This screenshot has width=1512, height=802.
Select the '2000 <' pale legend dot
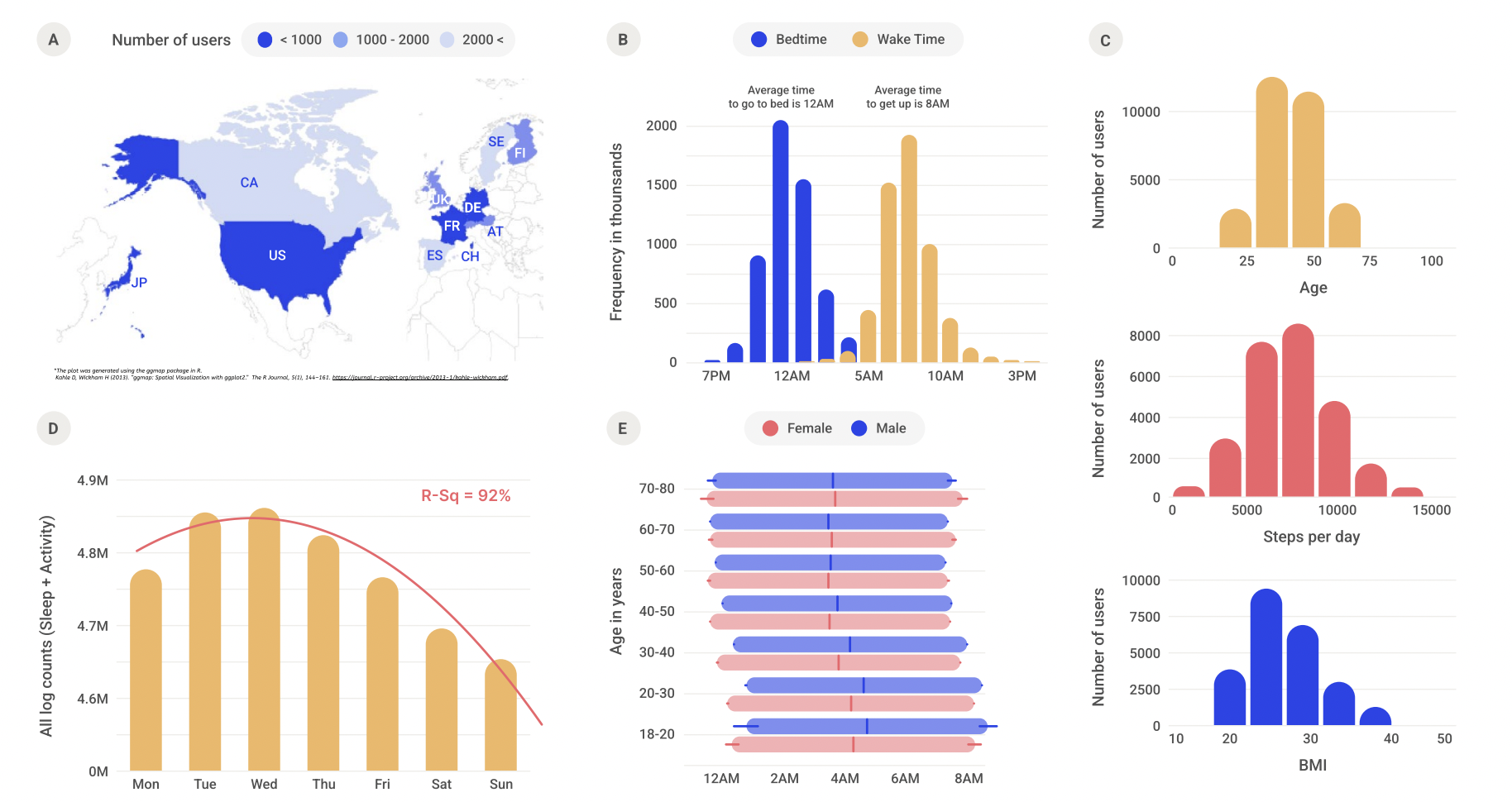447,40
